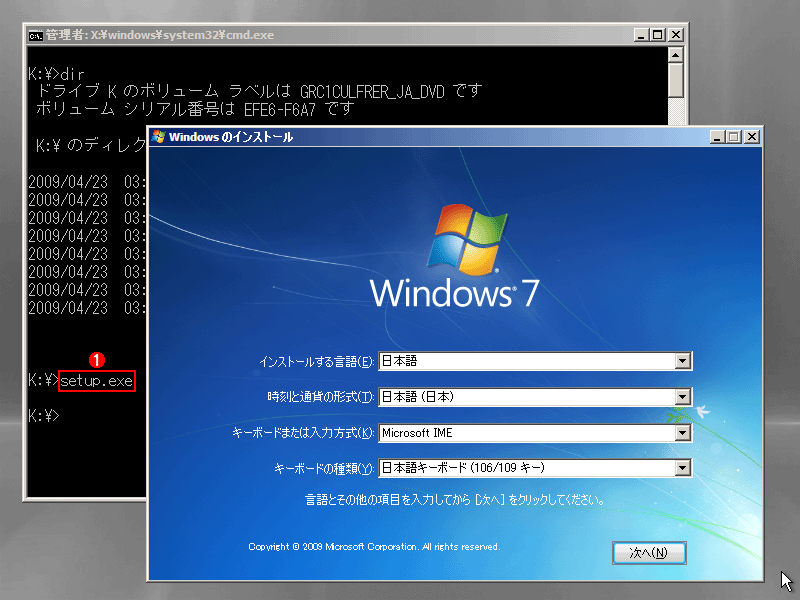The image size is (800, 600).
Task: Close the cmd.exe command prompt window
Action: tap(676, 35)
